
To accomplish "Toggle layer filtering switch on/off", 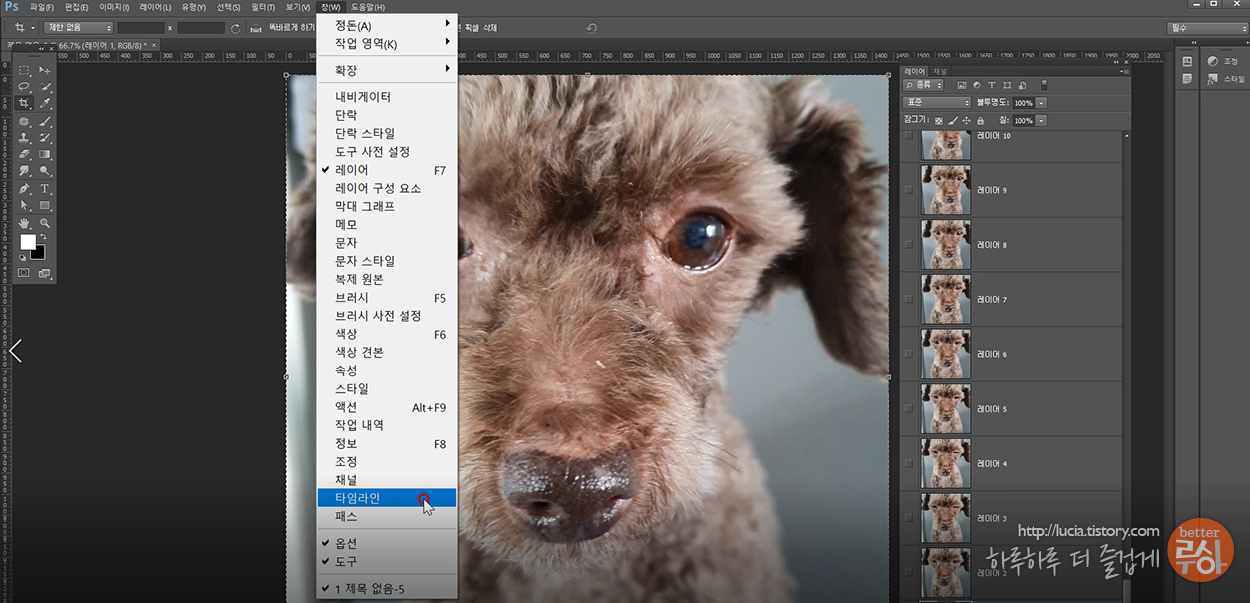I will [x=1044, y=85].
